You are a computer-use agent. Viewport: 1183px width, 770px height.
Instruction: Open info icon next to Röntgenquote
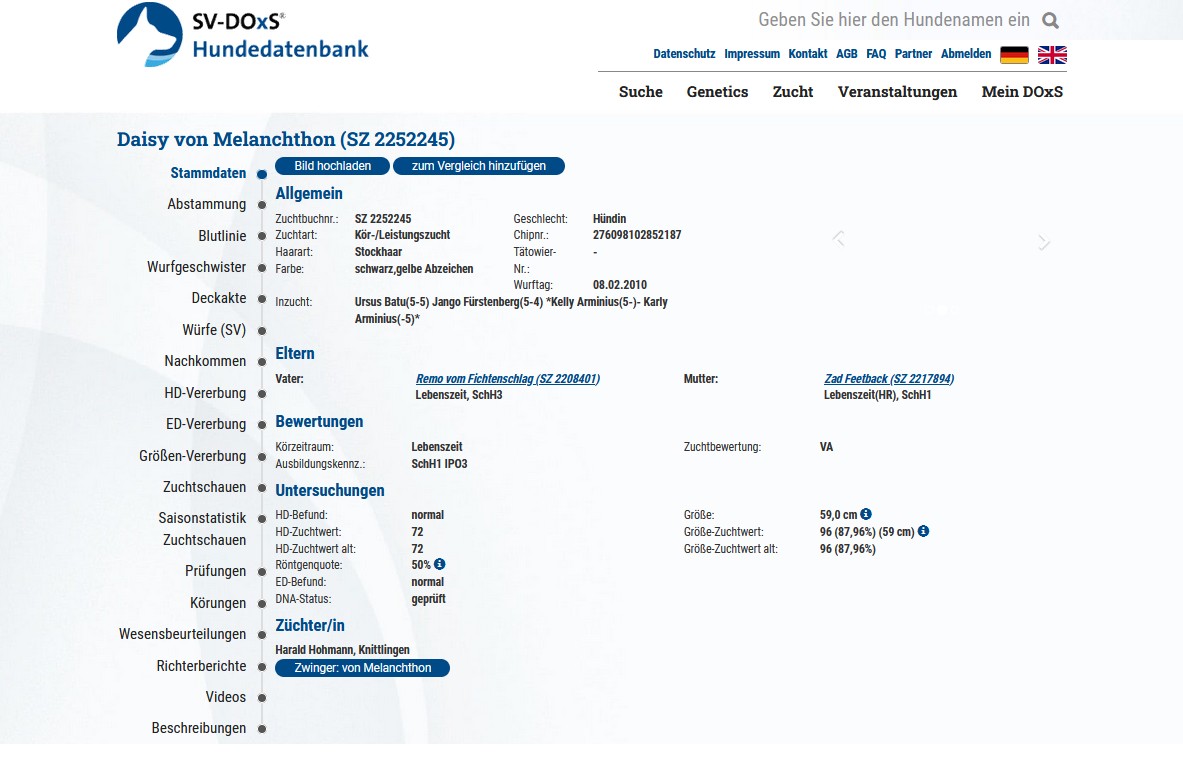point(440,565)
